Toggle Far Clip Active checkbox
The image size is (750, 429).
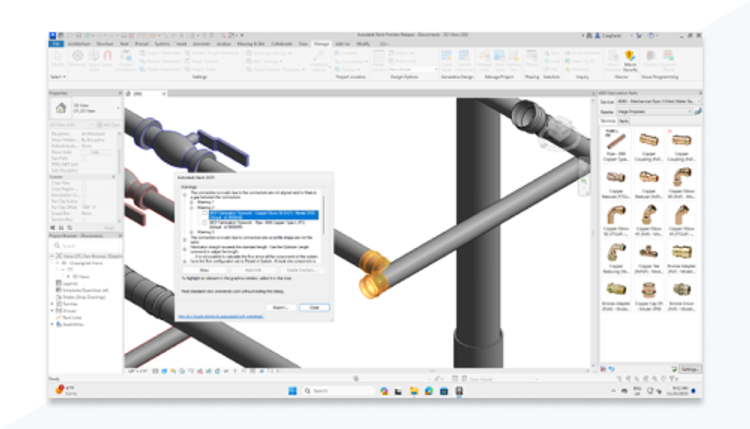84,201
